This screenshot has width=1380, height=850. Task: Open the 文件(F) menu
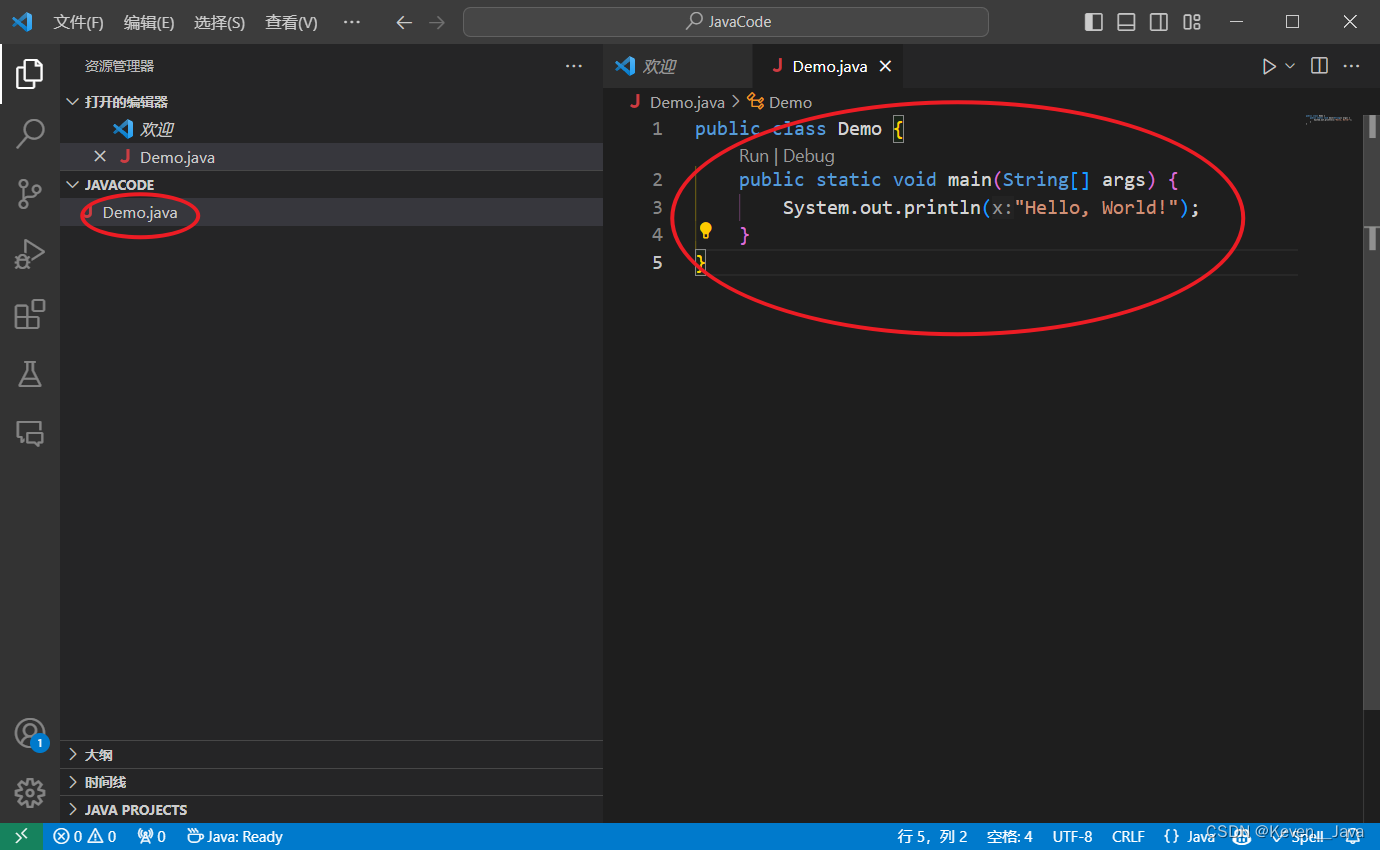[78, 22]
